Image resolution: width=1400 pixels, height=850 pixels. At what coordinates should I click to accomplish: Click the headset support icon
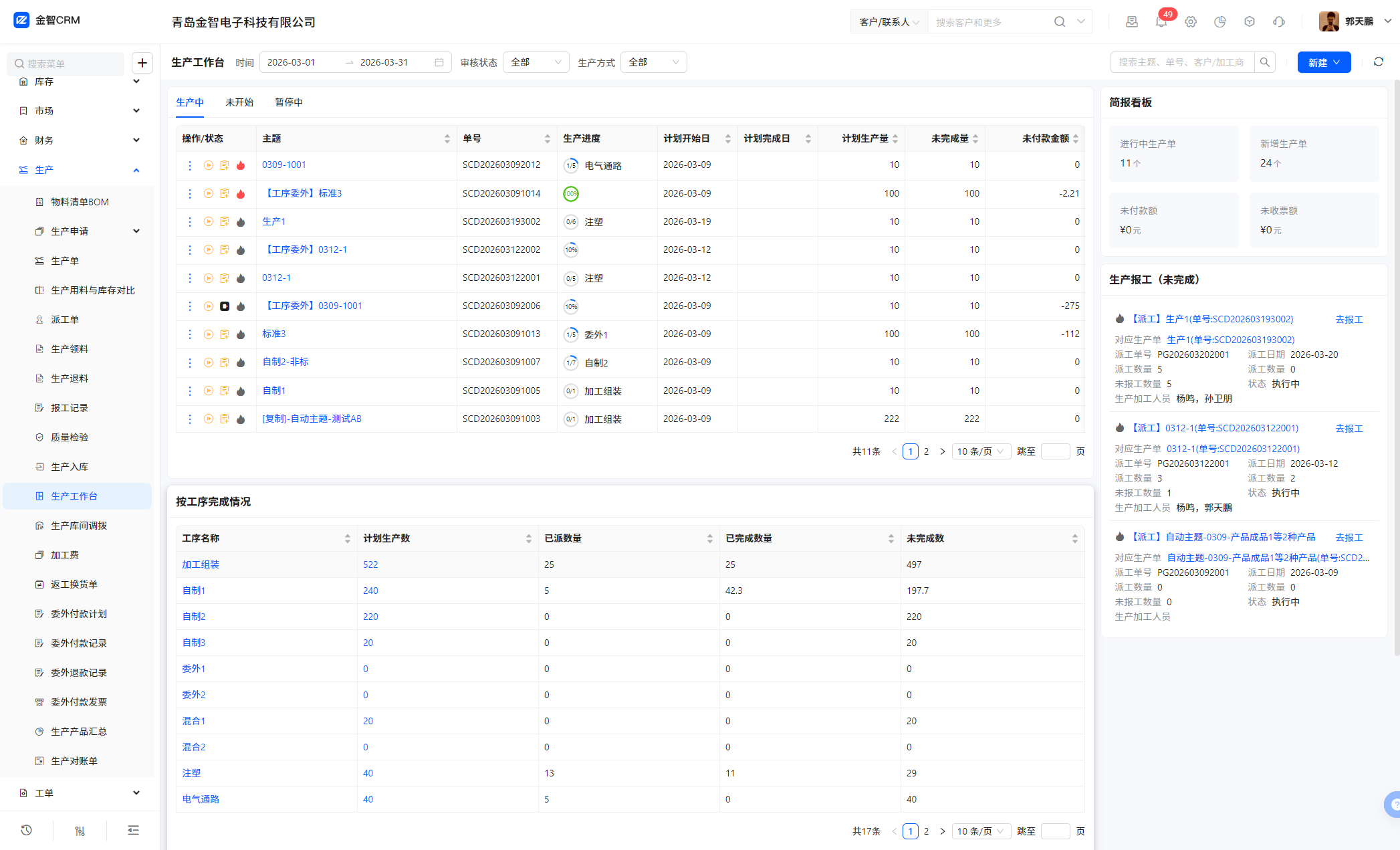coord(1279,22)
